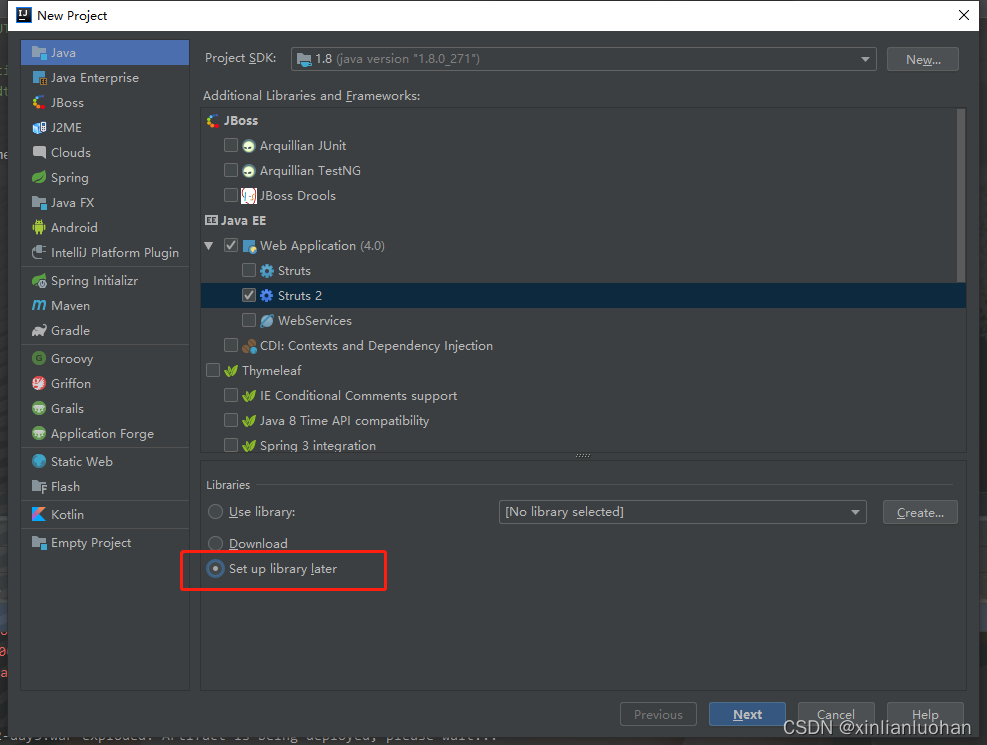
Task: Click the Spring 3 integration row
Action: coord(584,445)
